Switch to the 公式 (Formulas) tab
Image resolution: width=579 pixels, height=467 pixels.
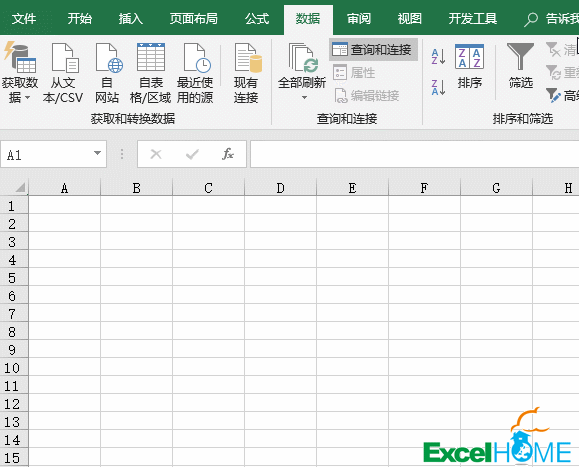tap(257, 18)
